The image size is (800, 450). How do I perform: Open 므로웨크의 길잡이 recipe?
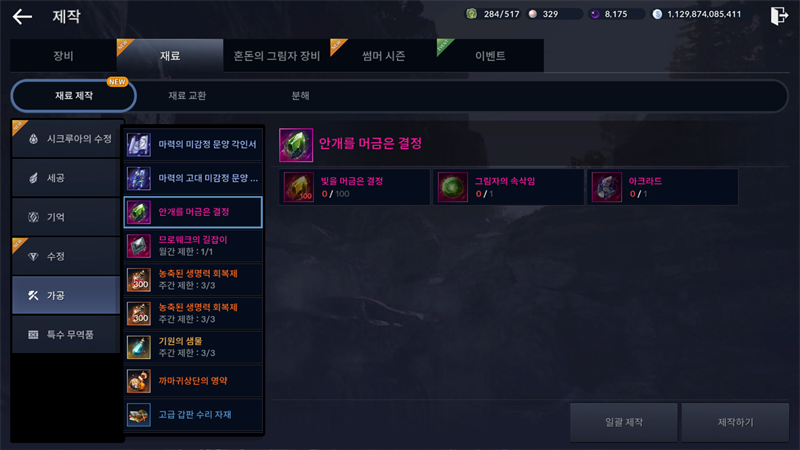[x=193, y=245]
